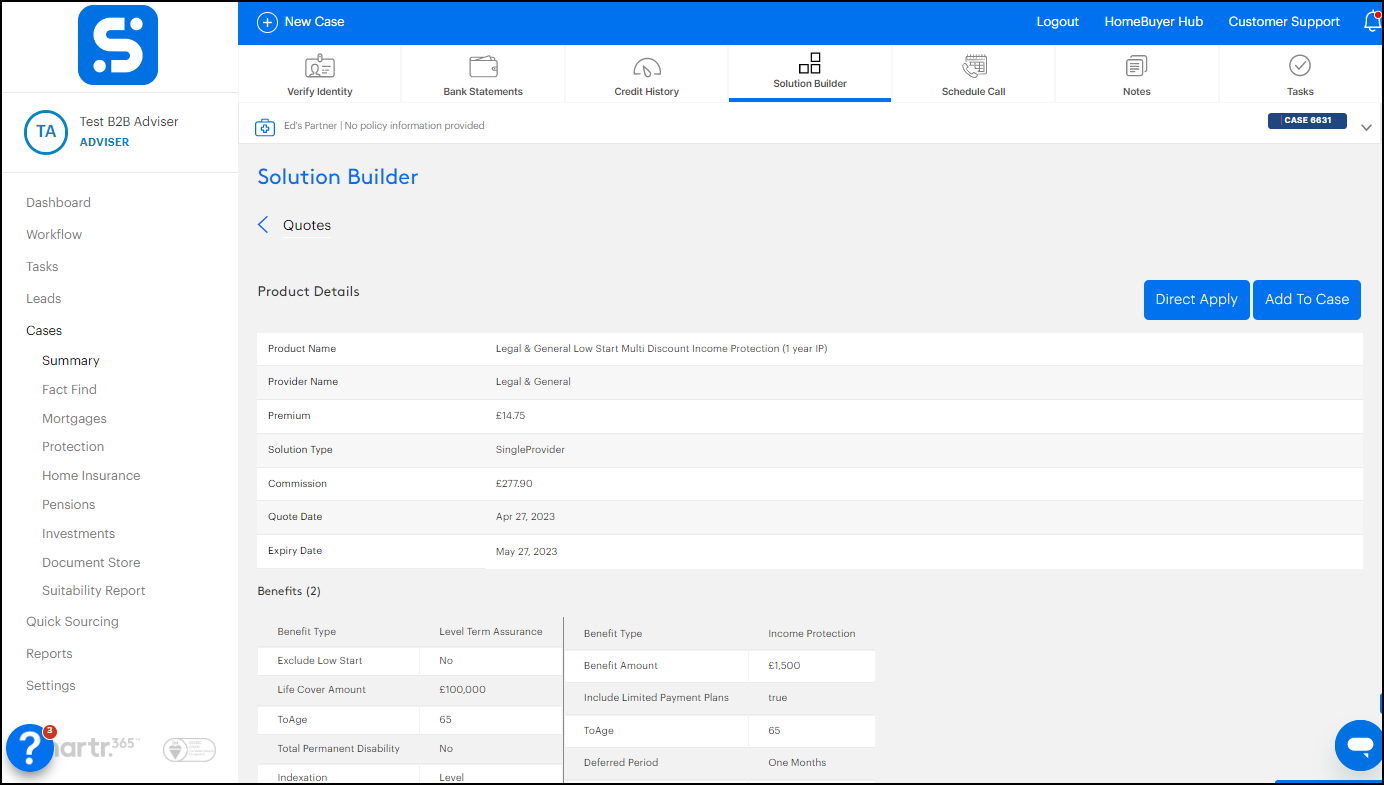Open the help question mark bubble
The height and width of the screenshot is (785, 1384).
tap(30, 748)
